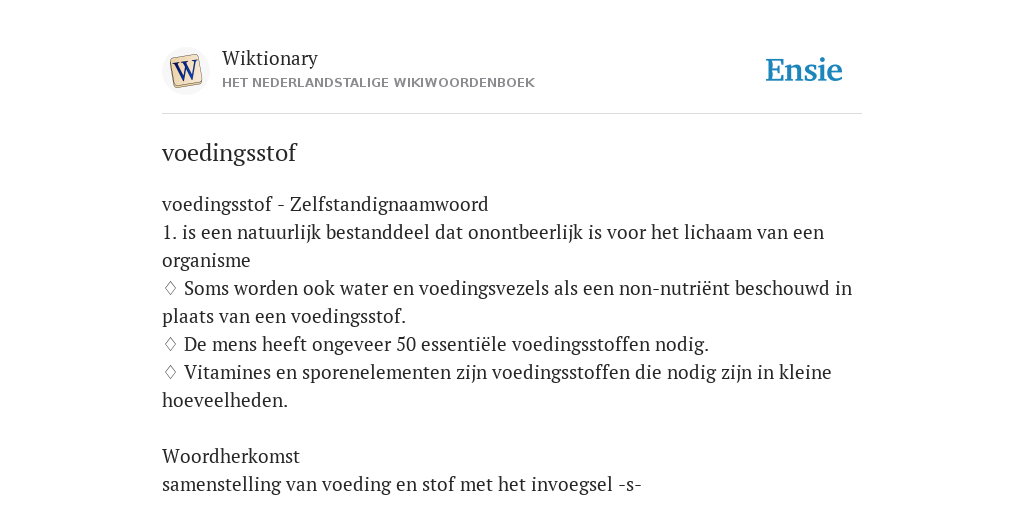
Task: Click the line voedingsstof - Zelfstandignaamwoord
Action: point(325,204)
